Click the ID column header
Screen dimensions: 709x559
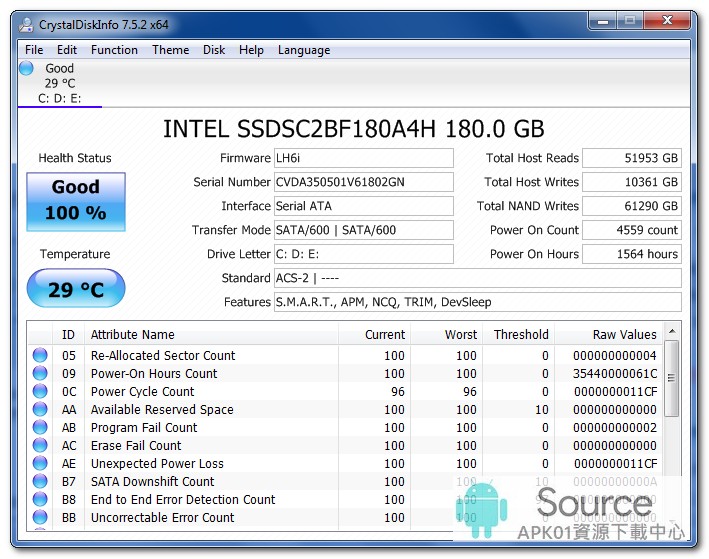point(68,334)
